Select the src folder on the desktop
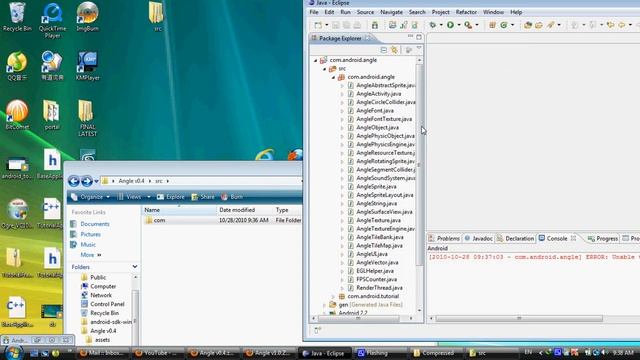 [157, 16]
